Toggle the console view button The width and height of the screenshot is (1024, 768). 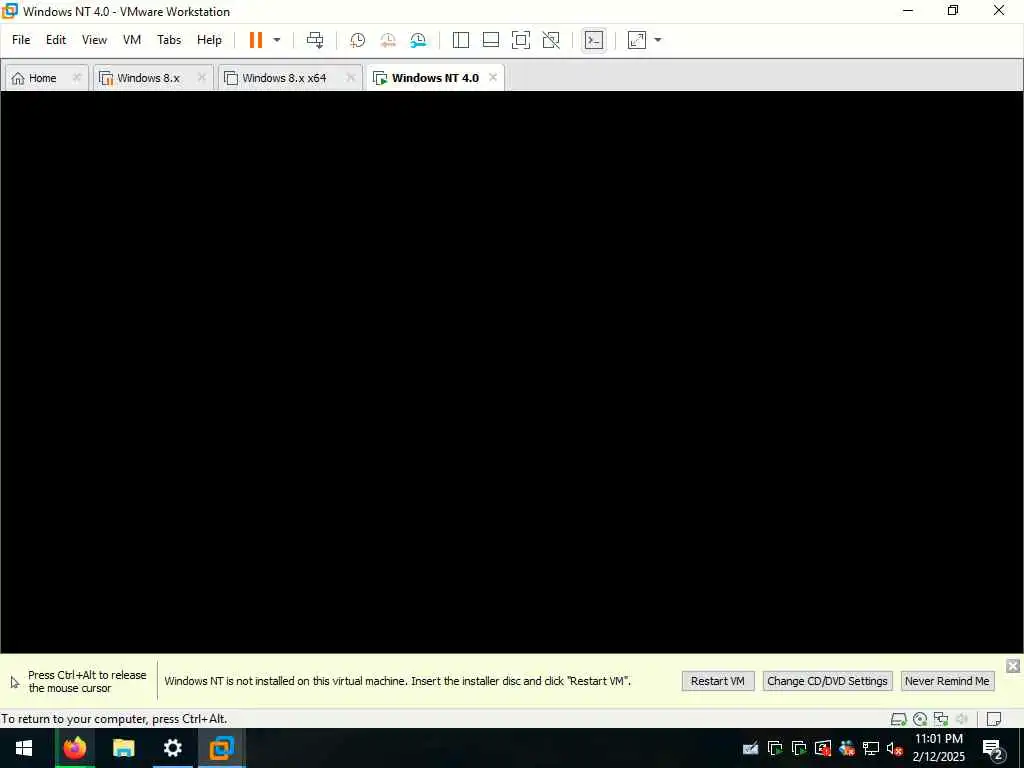click(x=594, y=40)
